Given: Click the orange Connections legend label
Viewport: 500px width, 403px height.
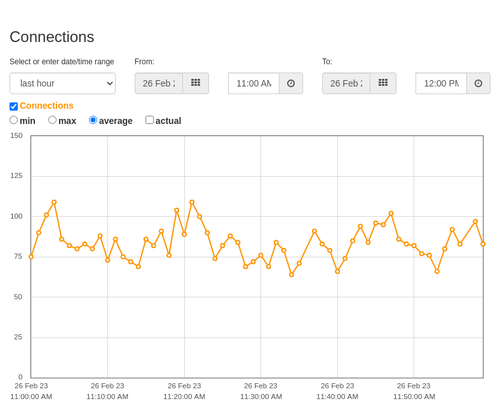Looking at the screenshot, I should 46,106.
